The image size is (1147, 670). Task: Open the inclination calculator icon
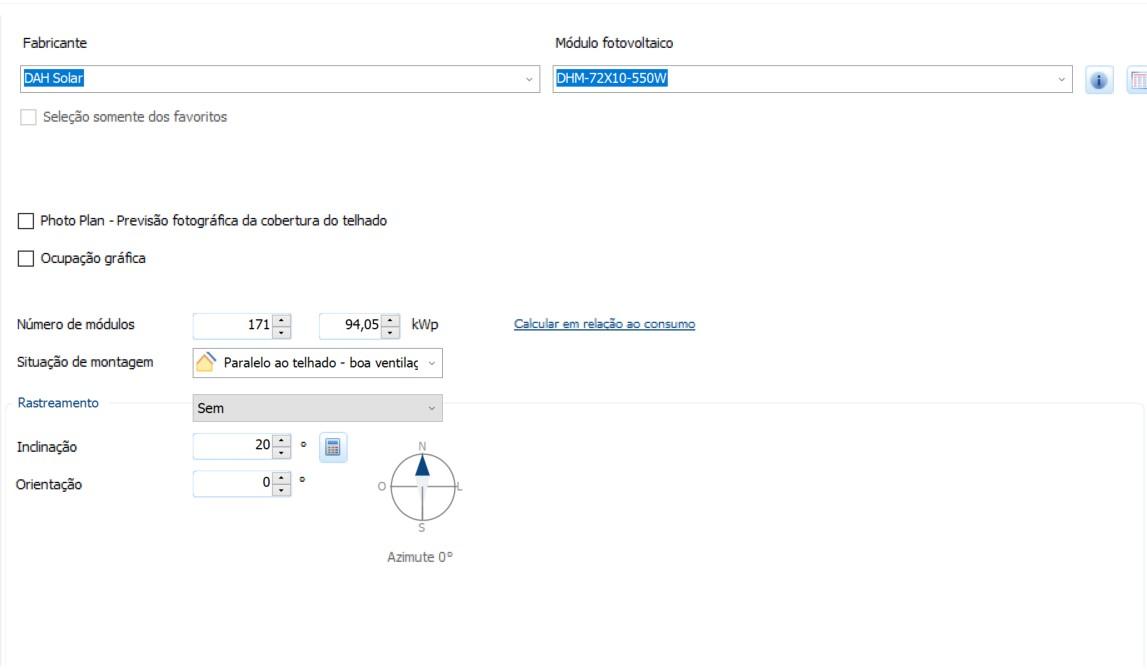coord(333,448)
